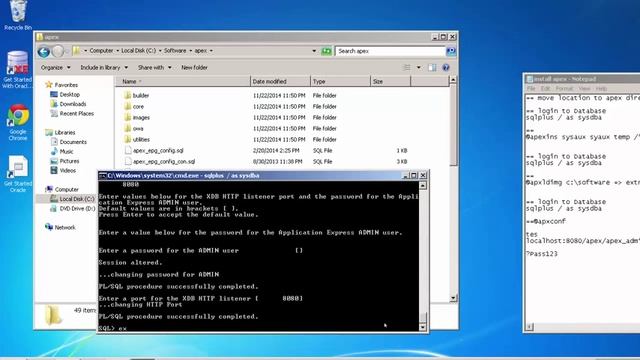
Task: Click the Forward arrow in Explorer window
Action: [x=58, y=51]
